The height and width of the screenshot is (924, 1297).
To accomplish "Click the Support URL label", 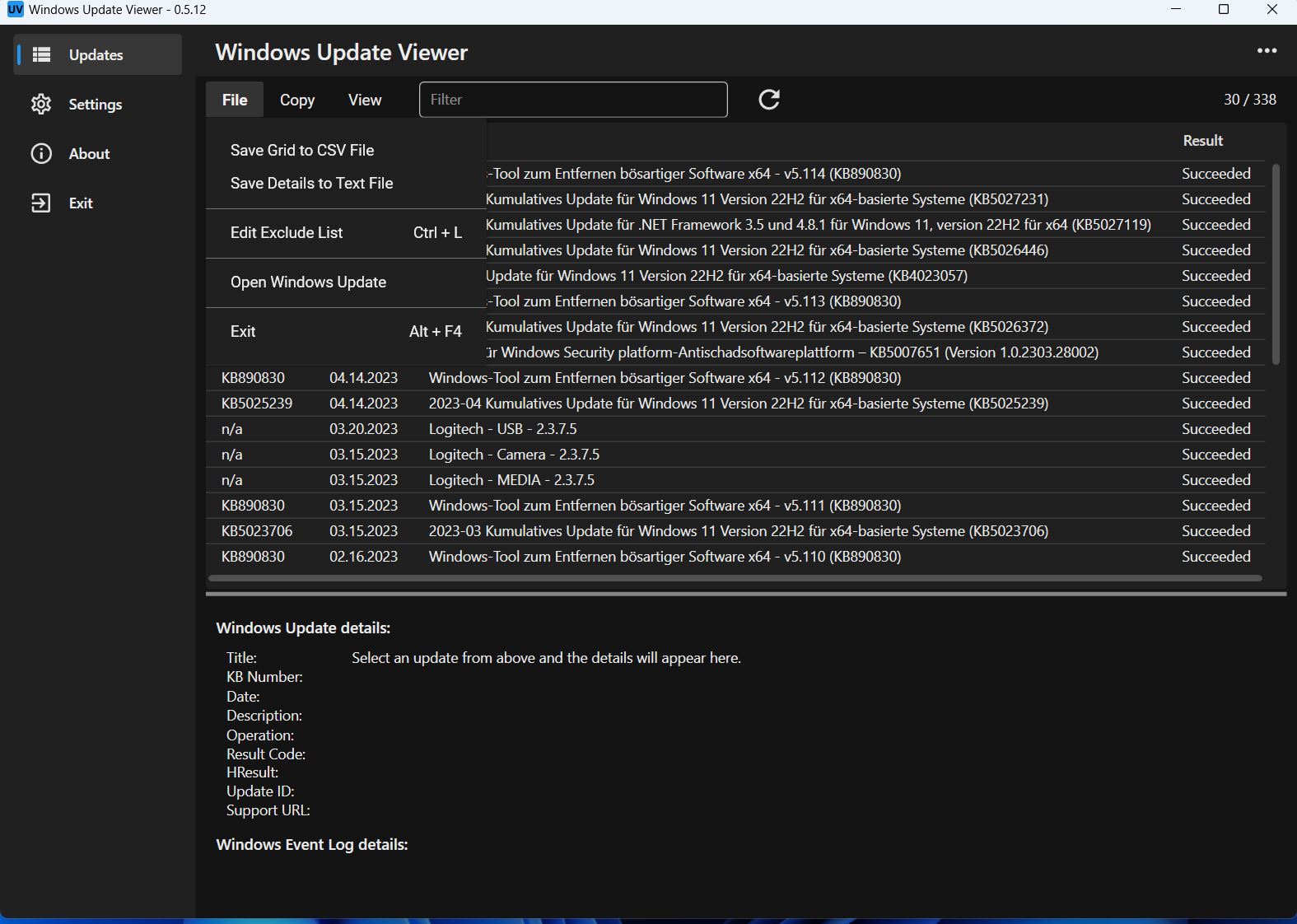I will (268, 810).
